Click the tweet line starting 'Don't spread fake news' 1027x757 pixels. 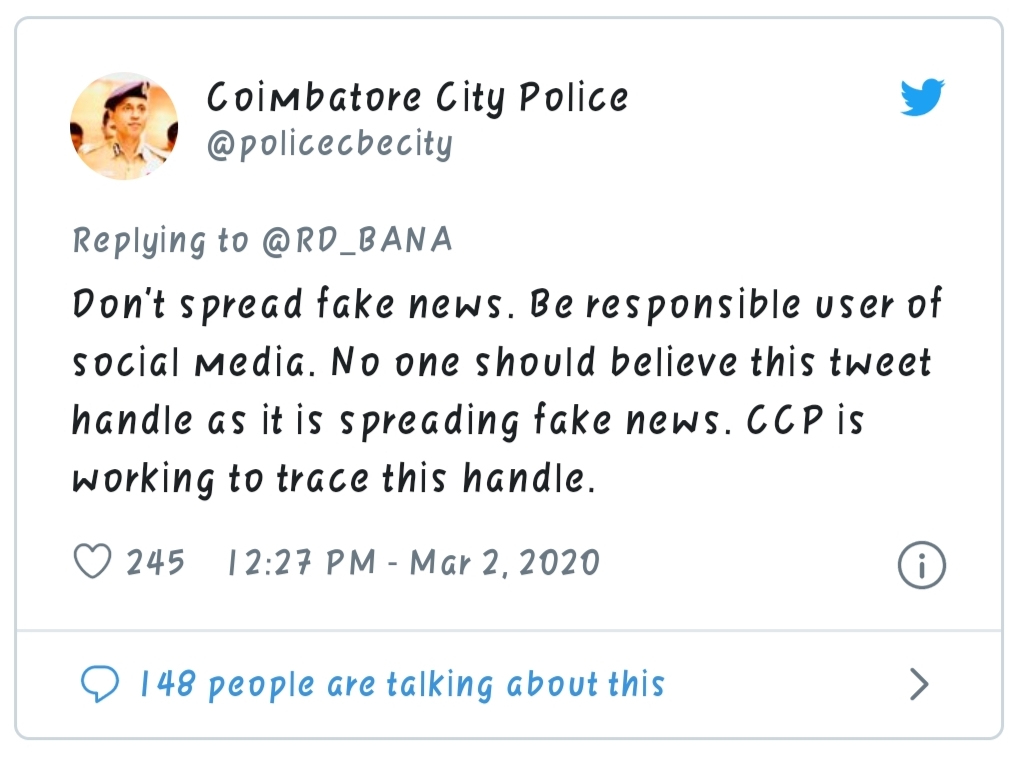coord(507,305)
